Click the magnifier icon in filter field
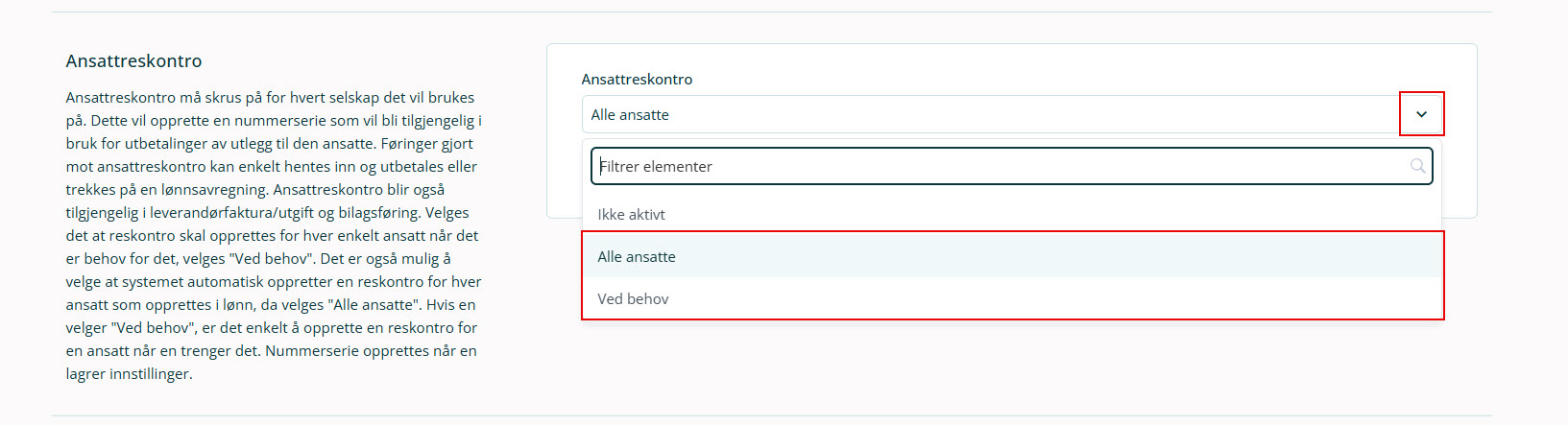This screenshot has height=425, width=1568. click(x=1417, y=166)
